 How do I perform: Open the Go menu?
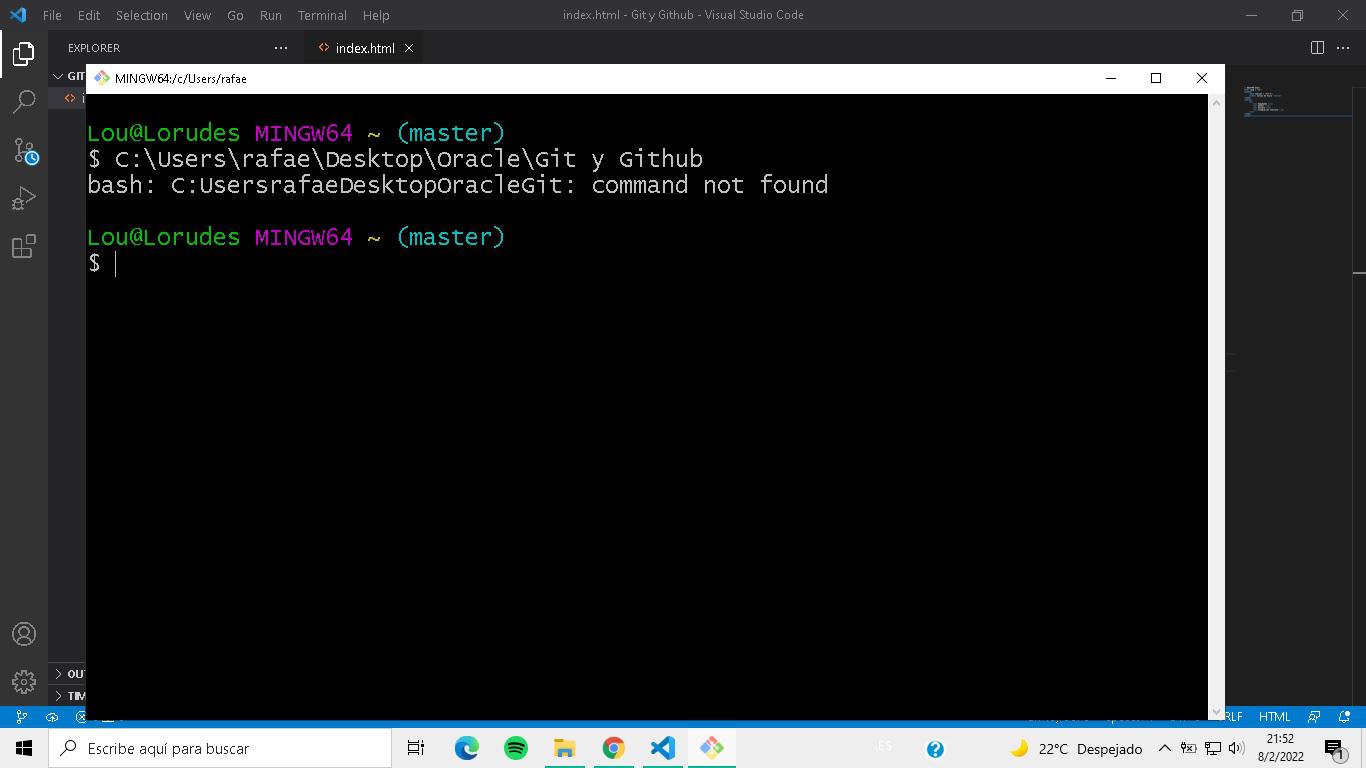tap(235, 15)
